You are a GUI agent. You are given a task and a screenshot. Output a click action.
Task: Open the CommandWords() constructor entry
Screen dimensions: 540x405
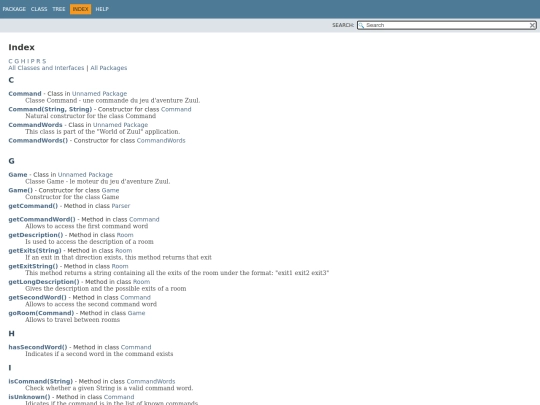38,141
